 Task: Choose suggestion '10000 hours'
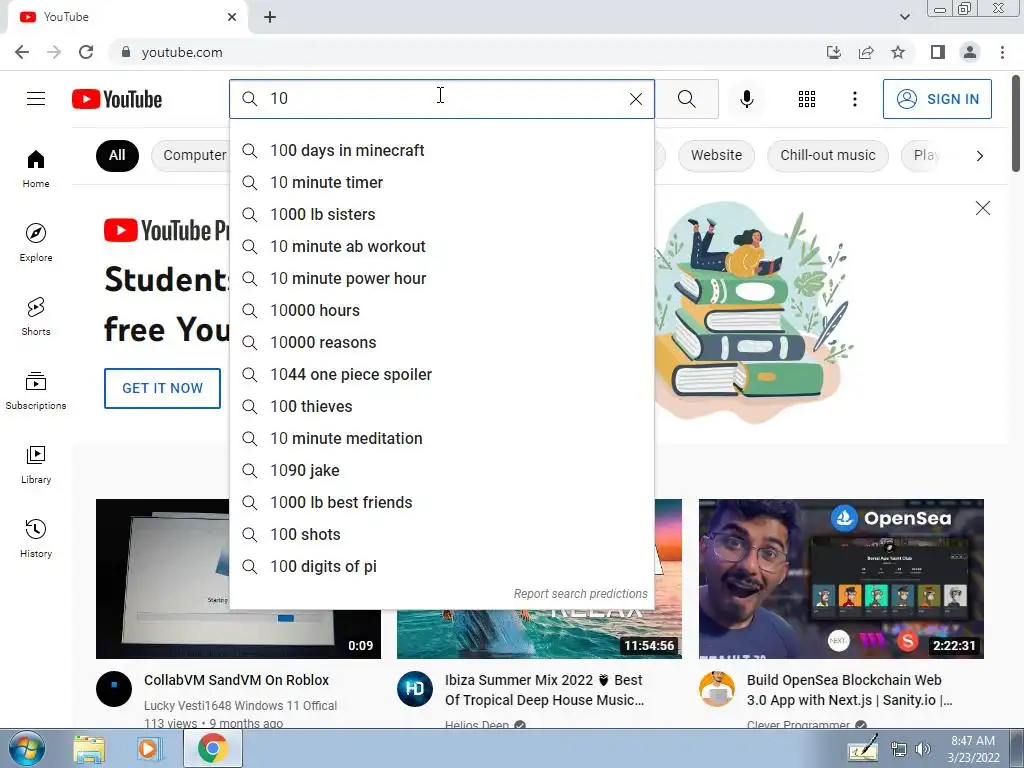point(441,310)
